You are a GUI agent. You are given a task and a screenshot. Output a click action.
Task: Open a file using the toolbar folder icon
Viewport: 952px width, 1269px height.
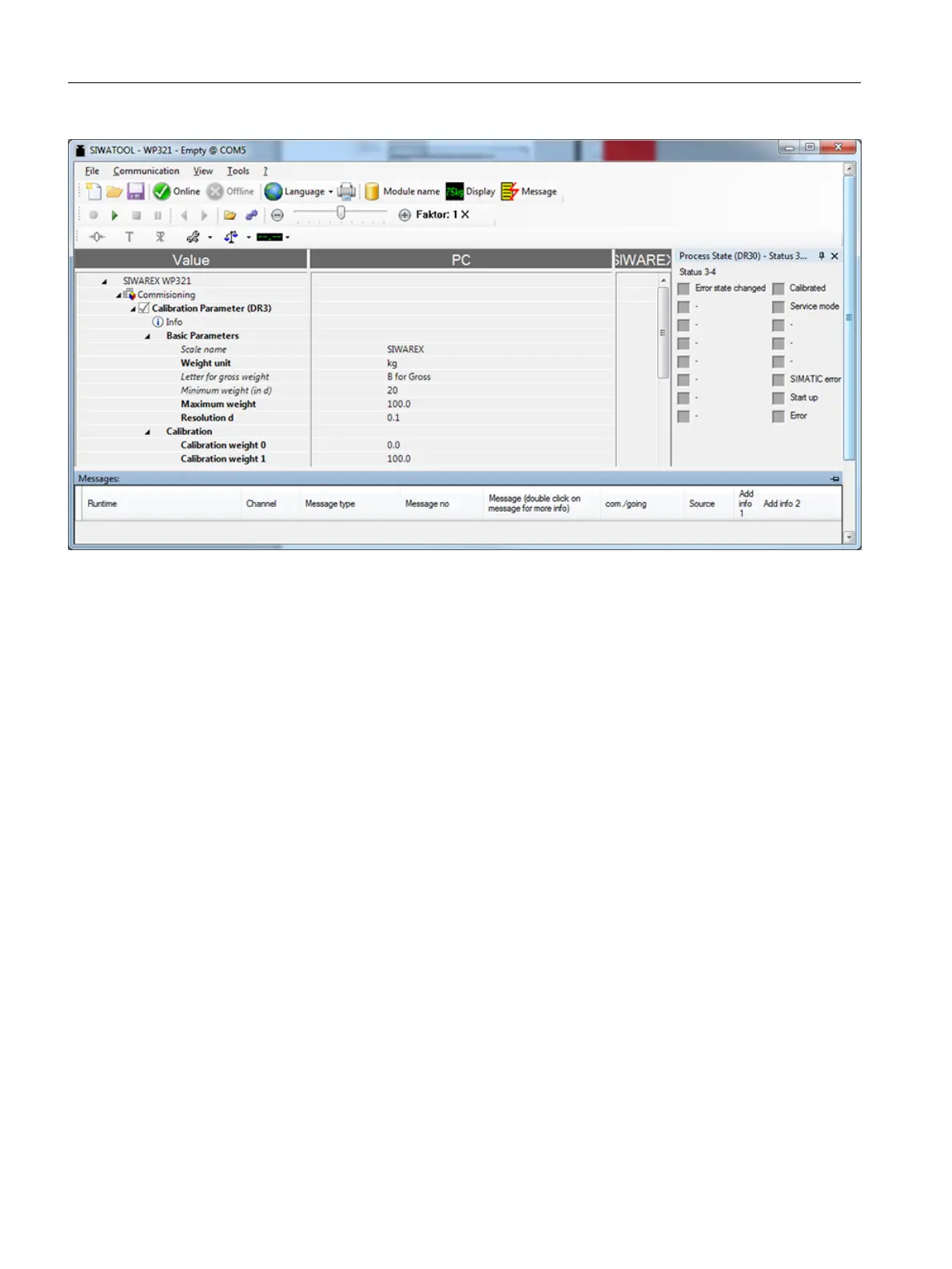(114, 192)
